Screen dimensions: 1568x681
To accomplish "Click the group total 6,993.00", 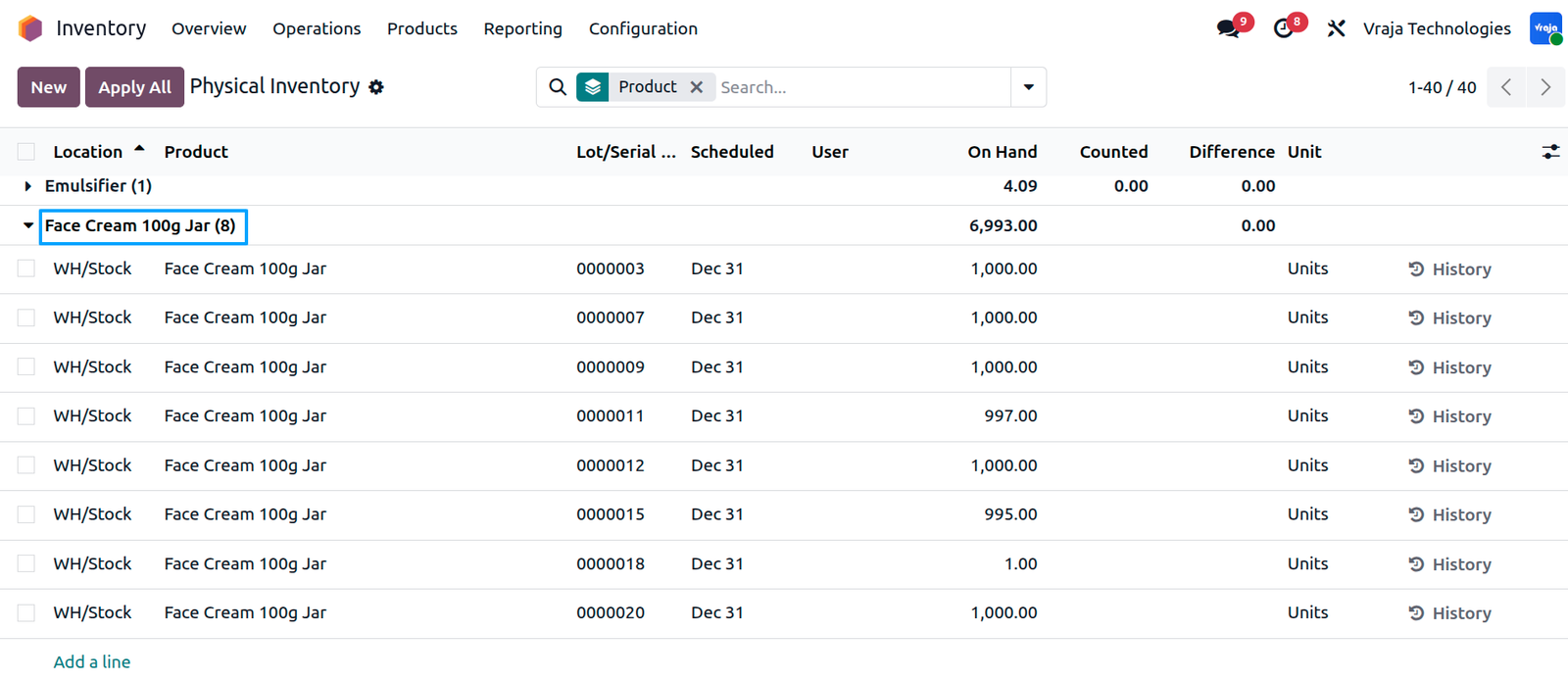I will tap(1003, 225).
